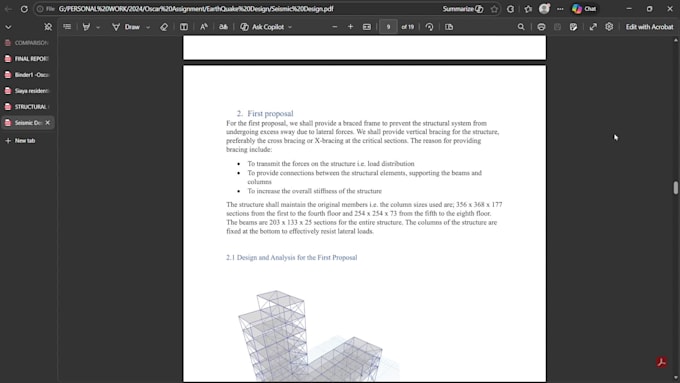Screen dimensions: 680x383
Task: Switch to the Siaya residence tab
Action: click(x=28, y=91)
